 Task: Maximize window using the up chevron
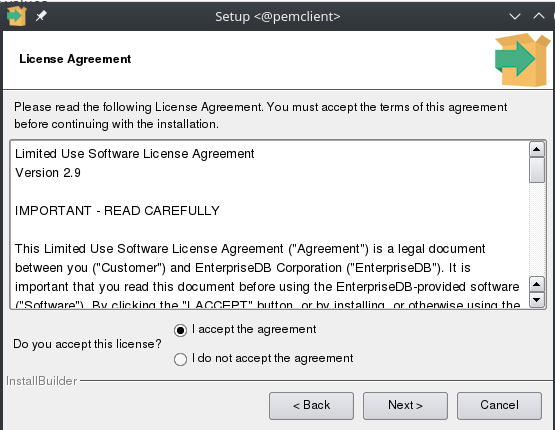539,16
